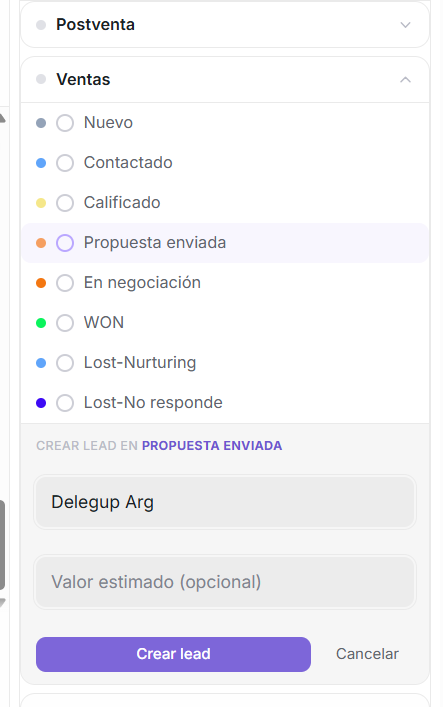Click the purple dot beside Lost-No responde
The image size is (443, 707).
(41, 403)
